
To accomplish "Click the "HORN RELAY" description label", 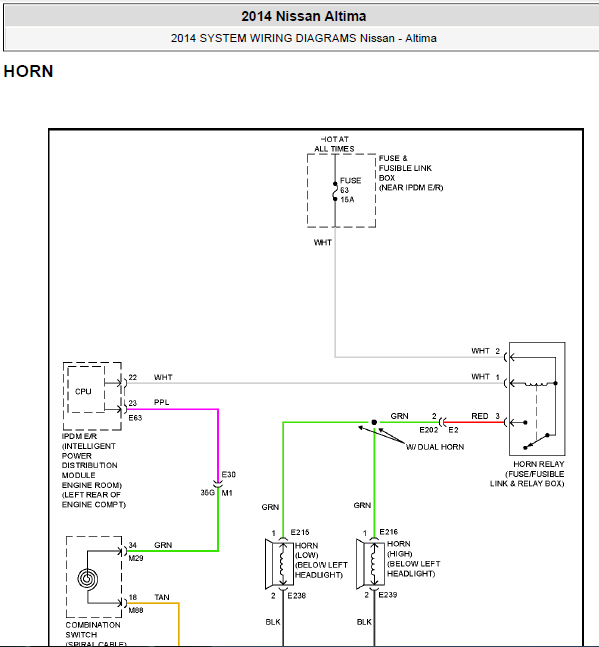I will click(527, 474).
